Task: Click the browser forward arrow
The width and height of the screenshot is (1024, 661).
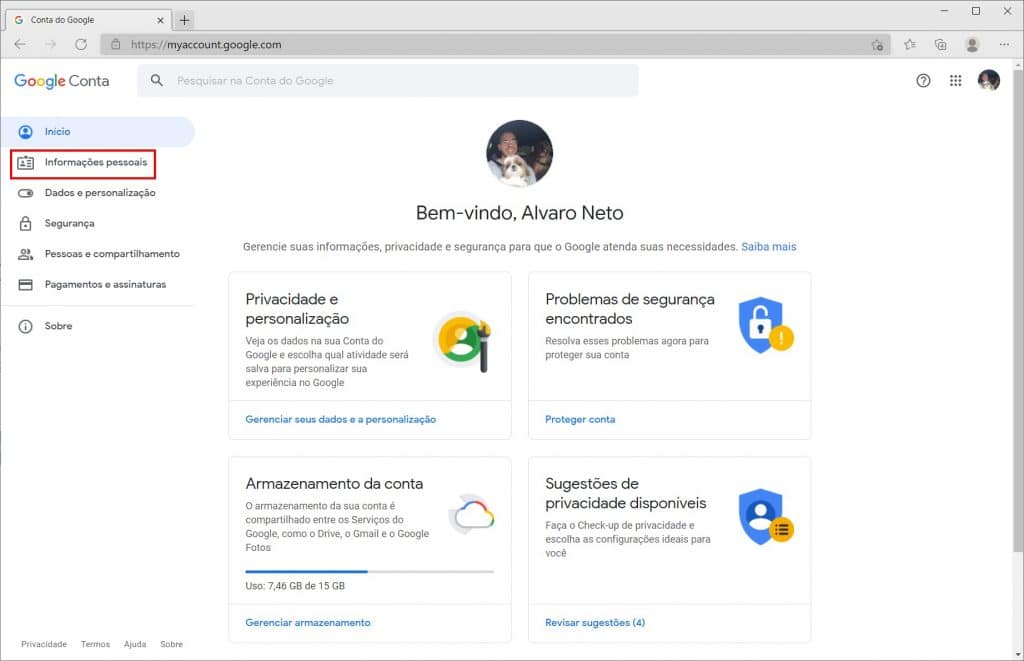Action: (50, 44)
